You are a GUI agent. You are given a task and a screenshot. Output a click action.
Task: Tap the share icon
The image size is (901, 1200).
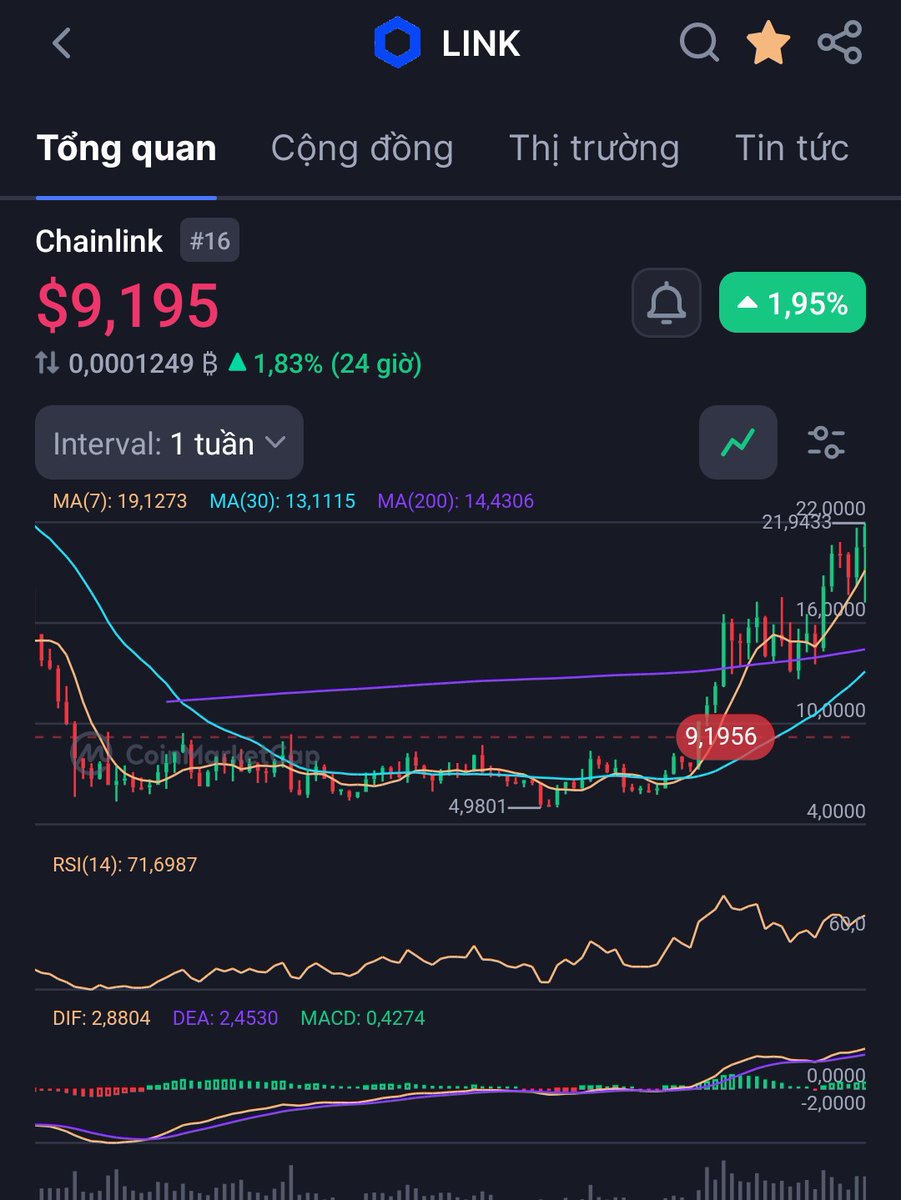(x=839, y=43)
